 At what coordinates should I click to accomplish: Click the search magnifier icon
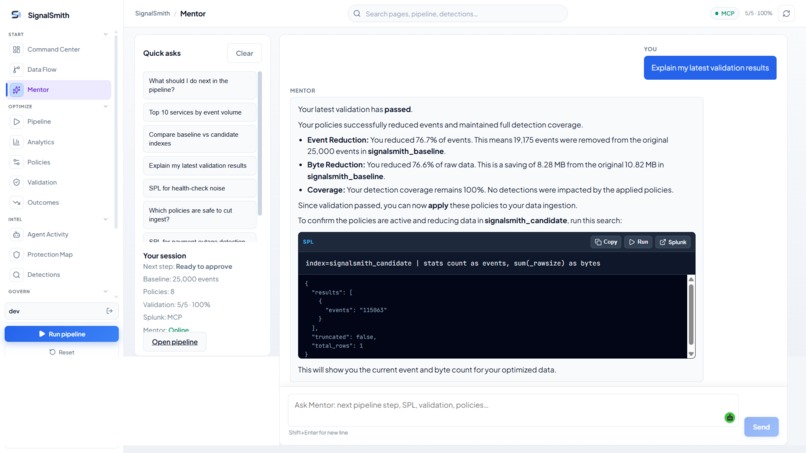pyautogui.click(x=357, y=14)
